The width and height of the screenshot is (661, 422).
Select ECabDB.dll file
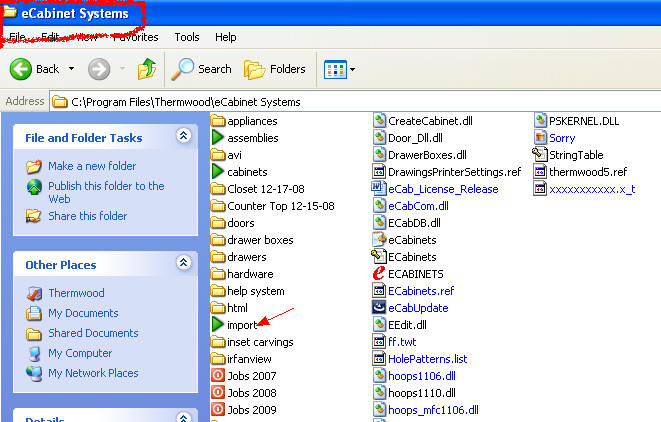[407, 223]
